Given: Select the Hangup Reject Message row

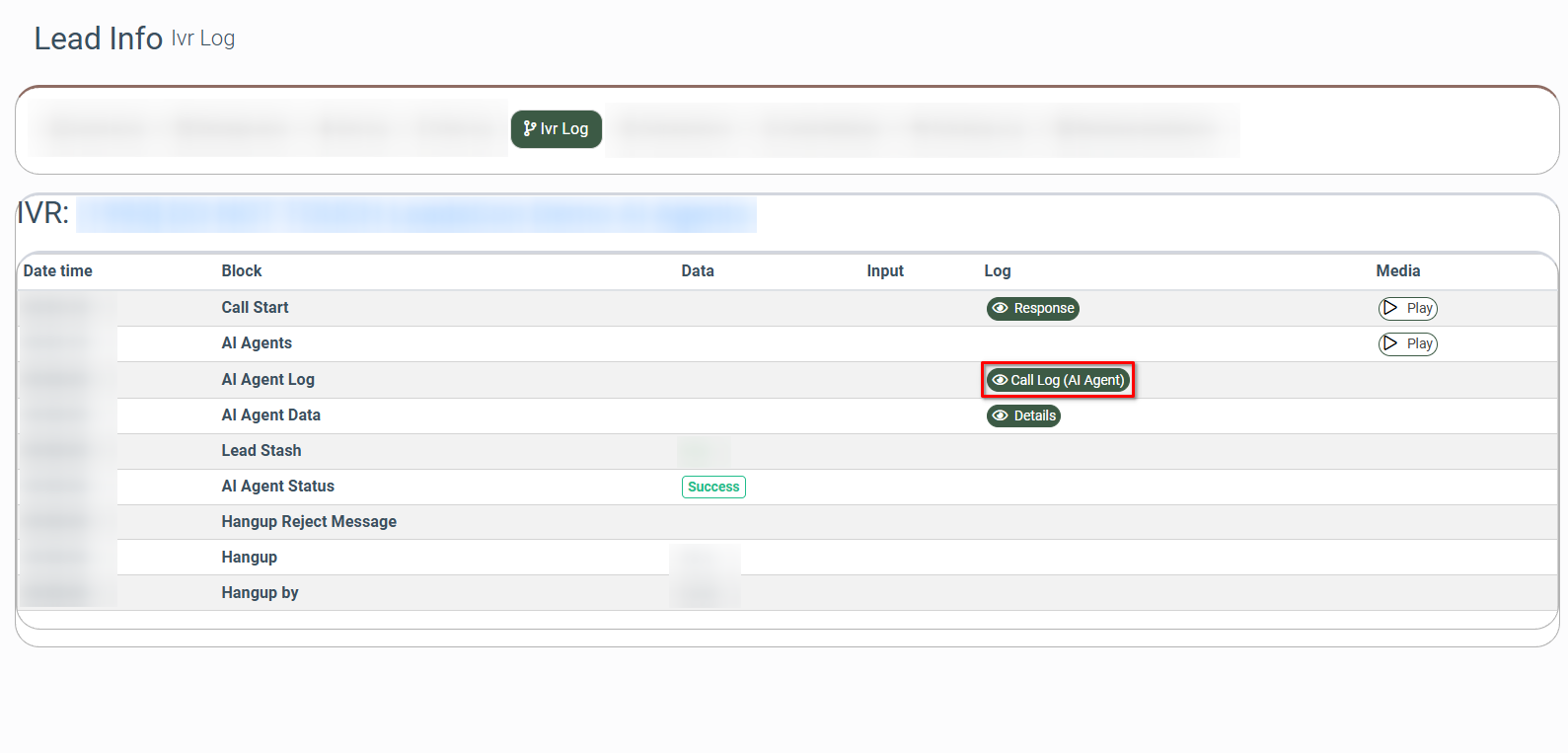Looking at the screenshot, I should coord(309,522).
